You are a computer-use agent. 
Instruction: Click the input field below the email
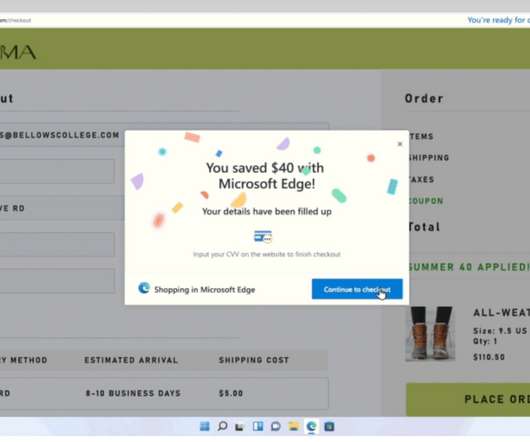pyautogui.click(x=57, y=171)
